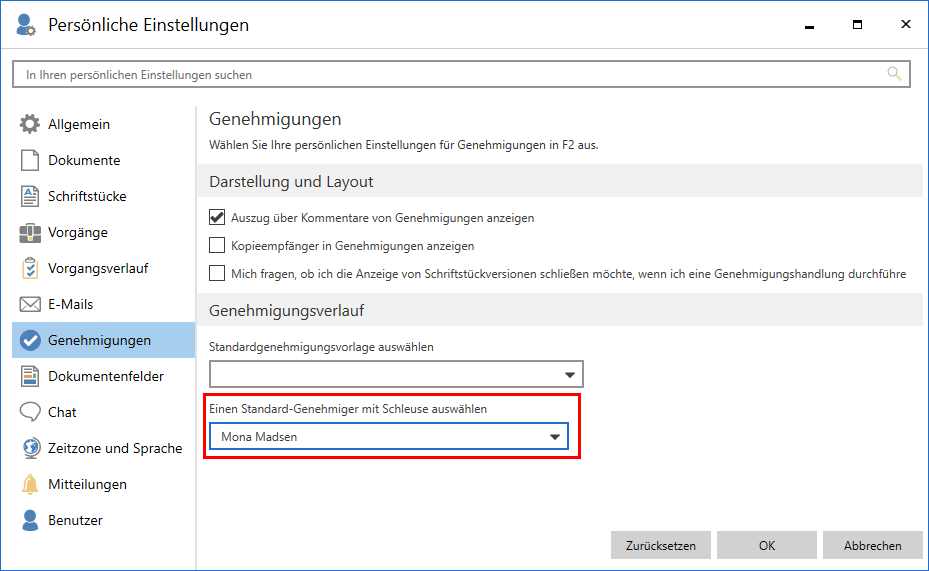Click into the personal settings search field
This screenshot has height=571, width=929.
[450, 75]
